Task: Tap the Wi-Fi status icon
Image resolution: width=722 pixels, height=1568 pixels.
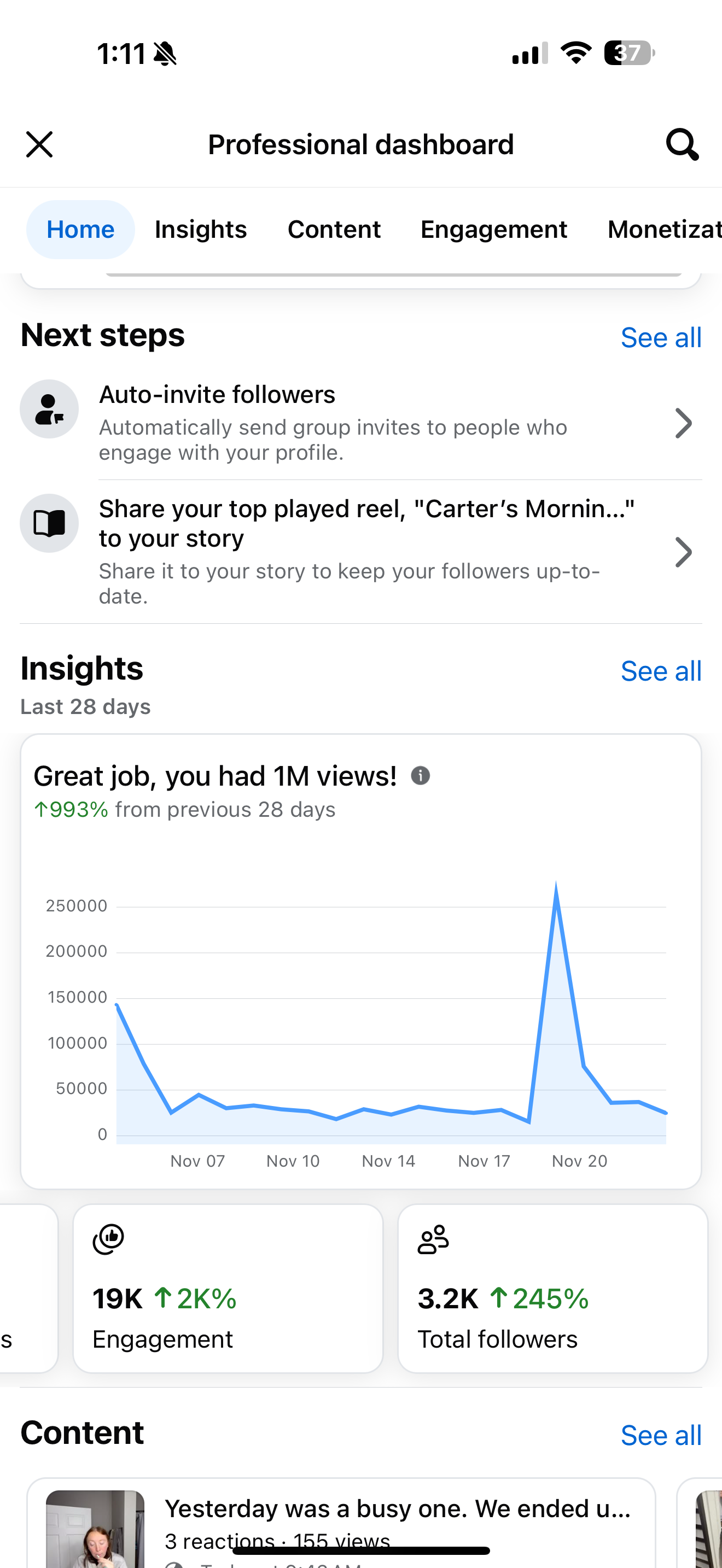Action: tap(576, 53)
